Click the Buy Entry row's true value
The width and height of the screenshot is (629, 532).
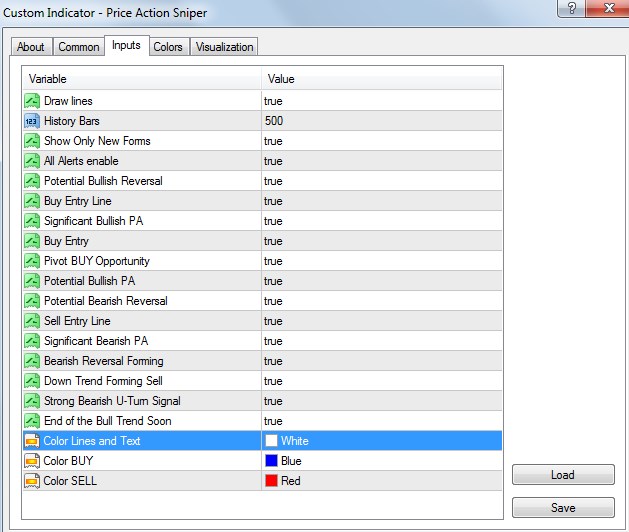[381, 241]
